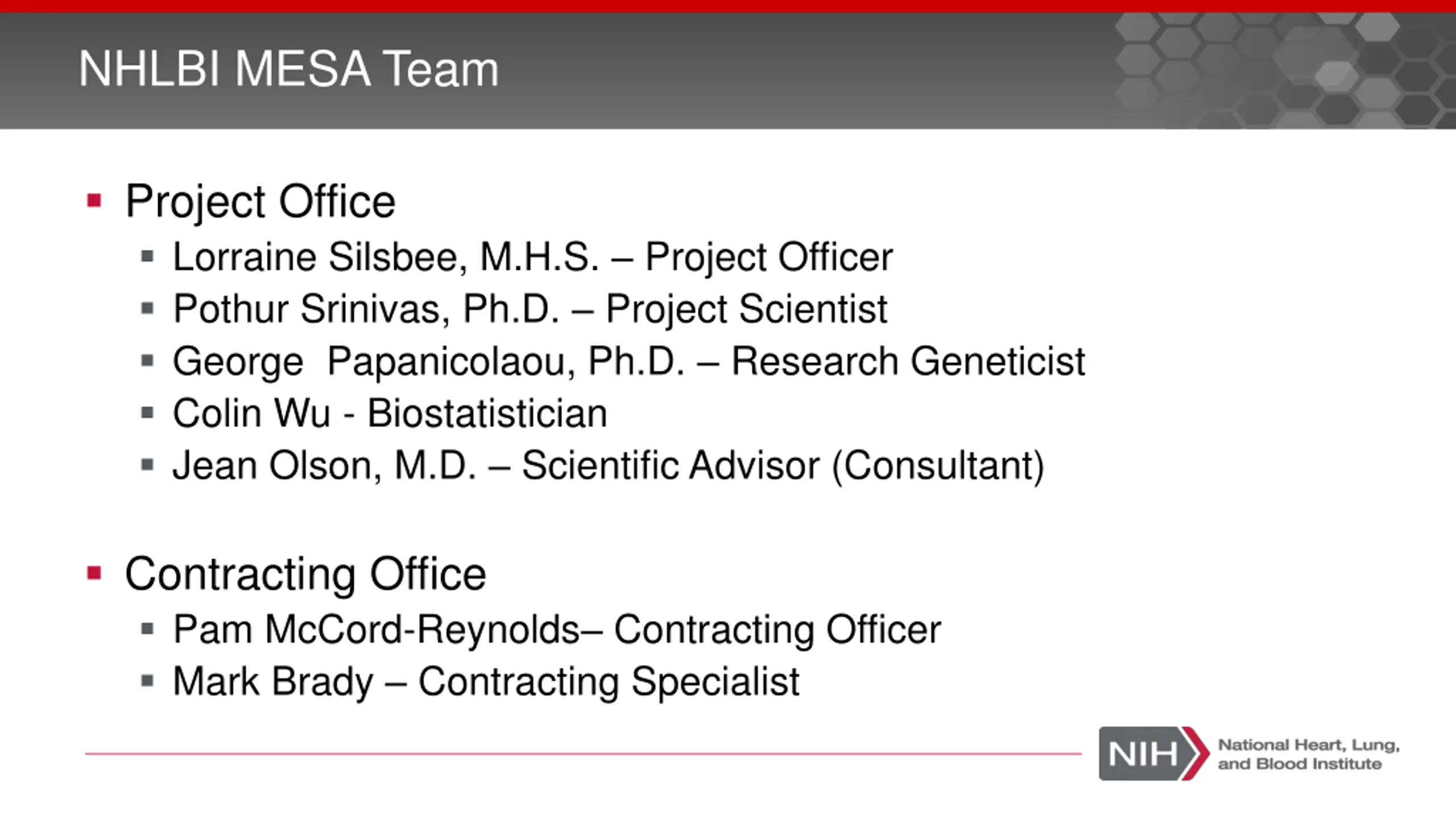Click the Contracting Office heading

pyautogui.click(x=305, y=574)
